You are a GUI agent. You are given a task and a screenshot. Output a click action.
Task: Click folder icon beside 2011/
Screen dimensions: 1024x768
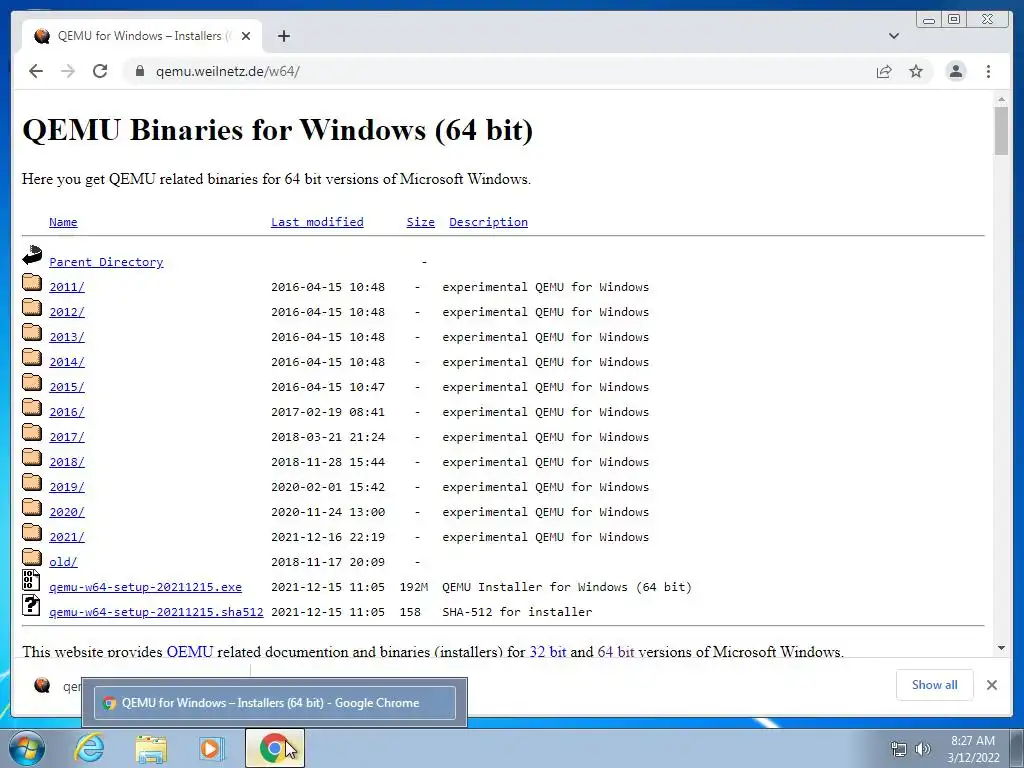(32, 282)
